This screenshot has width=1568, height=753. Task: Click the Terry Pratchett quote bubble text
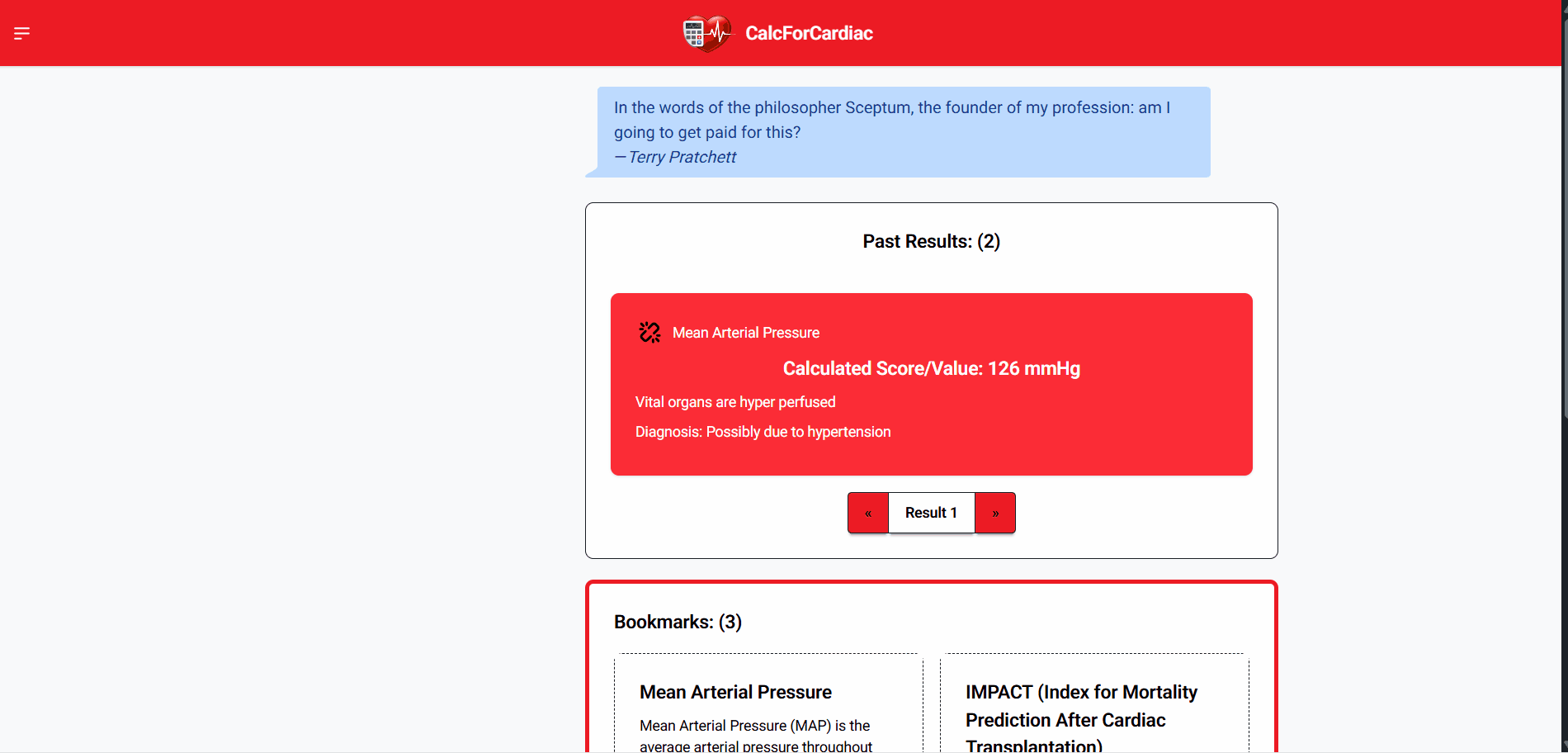(891, 120)
